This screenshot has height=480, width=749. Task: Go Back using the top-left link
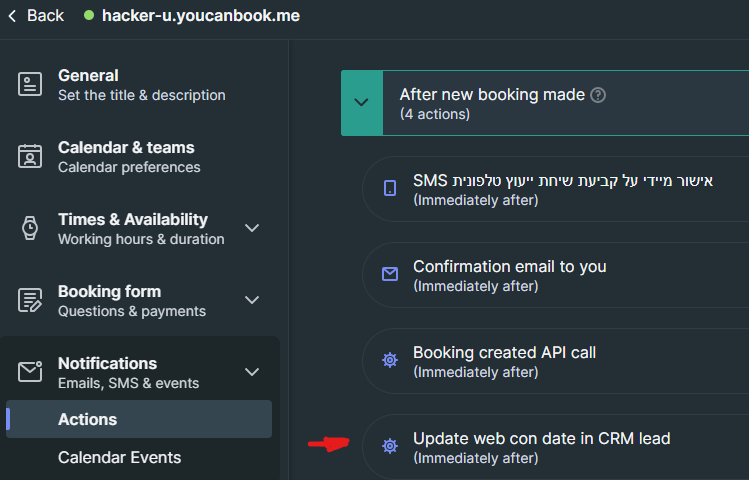36,15
